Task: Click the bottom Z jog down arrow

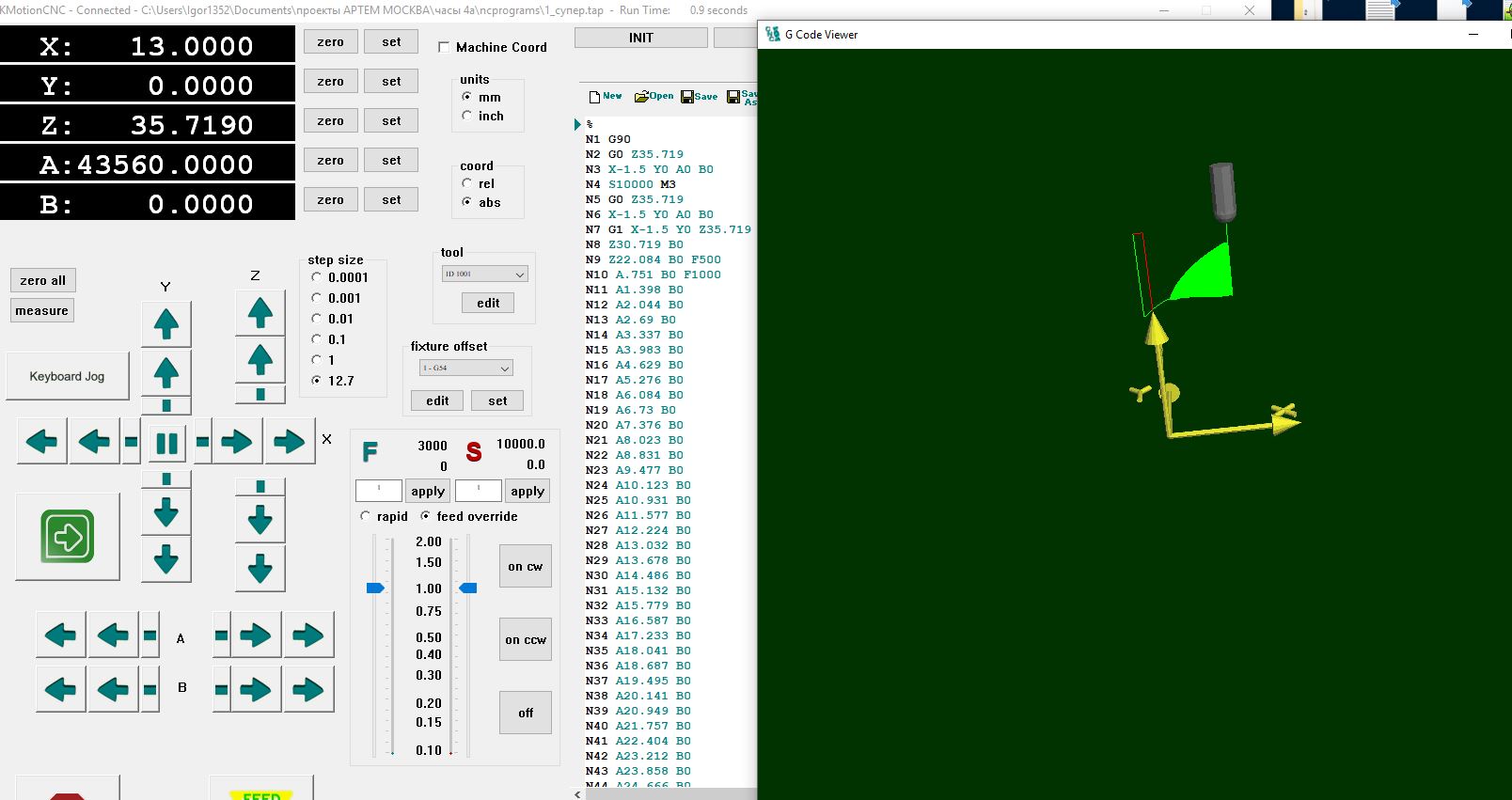Action: coord(260,568)
